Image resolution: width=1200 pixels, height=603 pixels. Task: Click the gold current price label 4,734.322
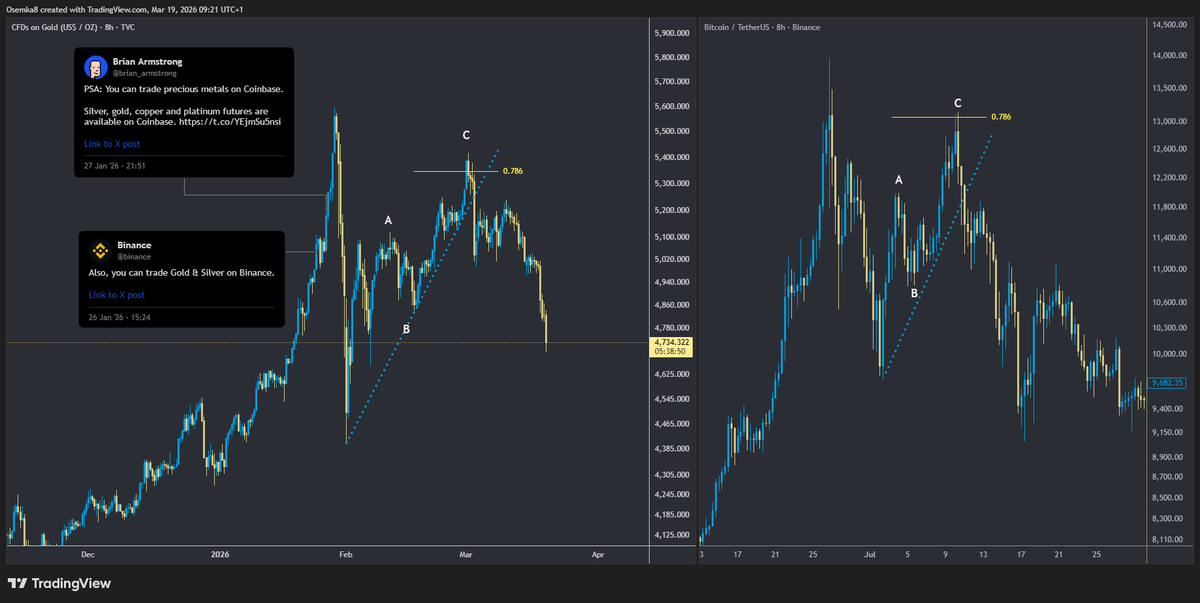pyautogui.click(x=670, y=343)
